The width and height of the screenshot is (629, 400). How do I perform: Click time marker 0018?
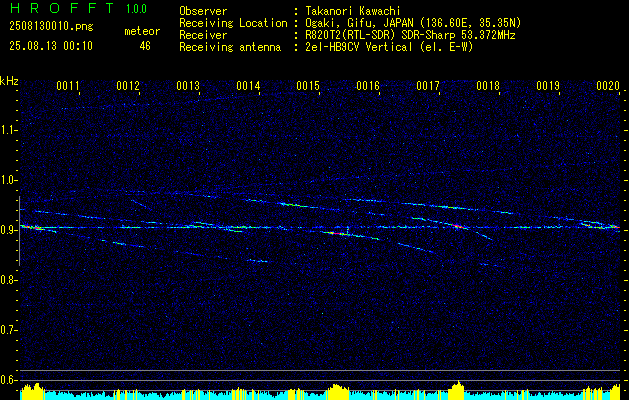[488, 86]
